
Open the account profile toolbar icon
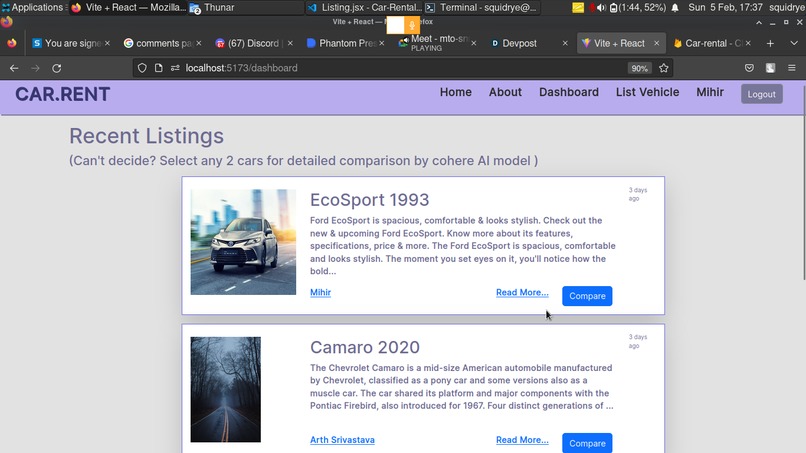coord(770,68)
